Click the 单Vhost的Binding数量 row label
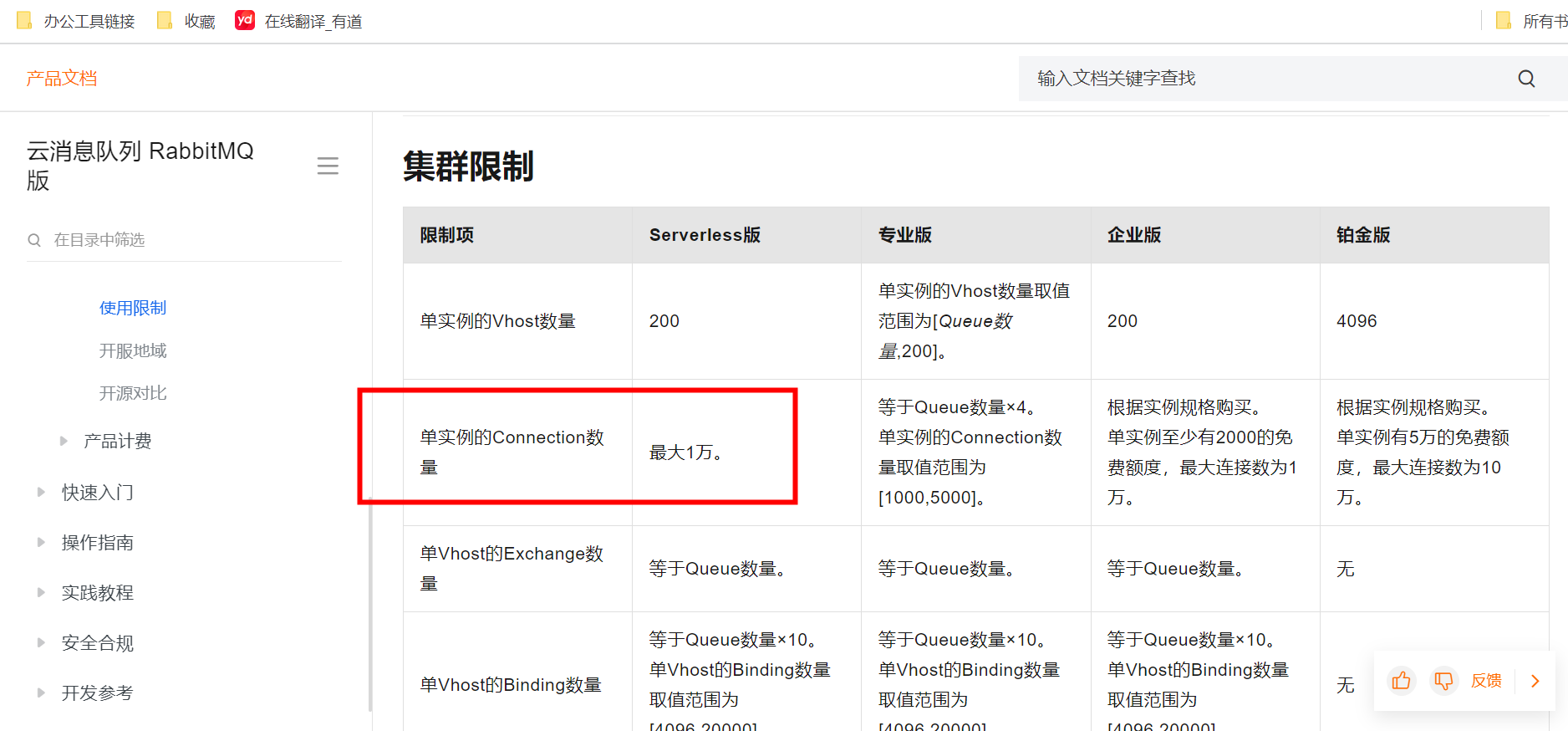 (511, 685)
